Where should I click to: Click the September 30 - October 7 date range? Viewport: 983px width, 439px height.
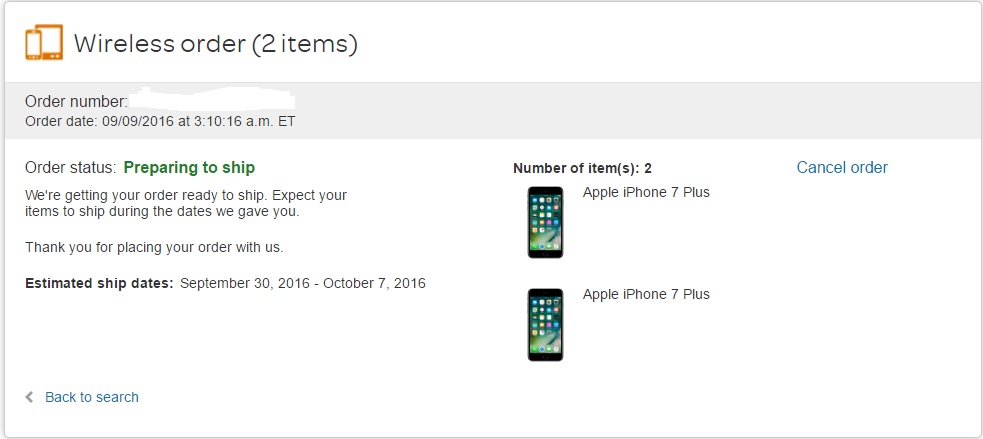pos(303,283)
